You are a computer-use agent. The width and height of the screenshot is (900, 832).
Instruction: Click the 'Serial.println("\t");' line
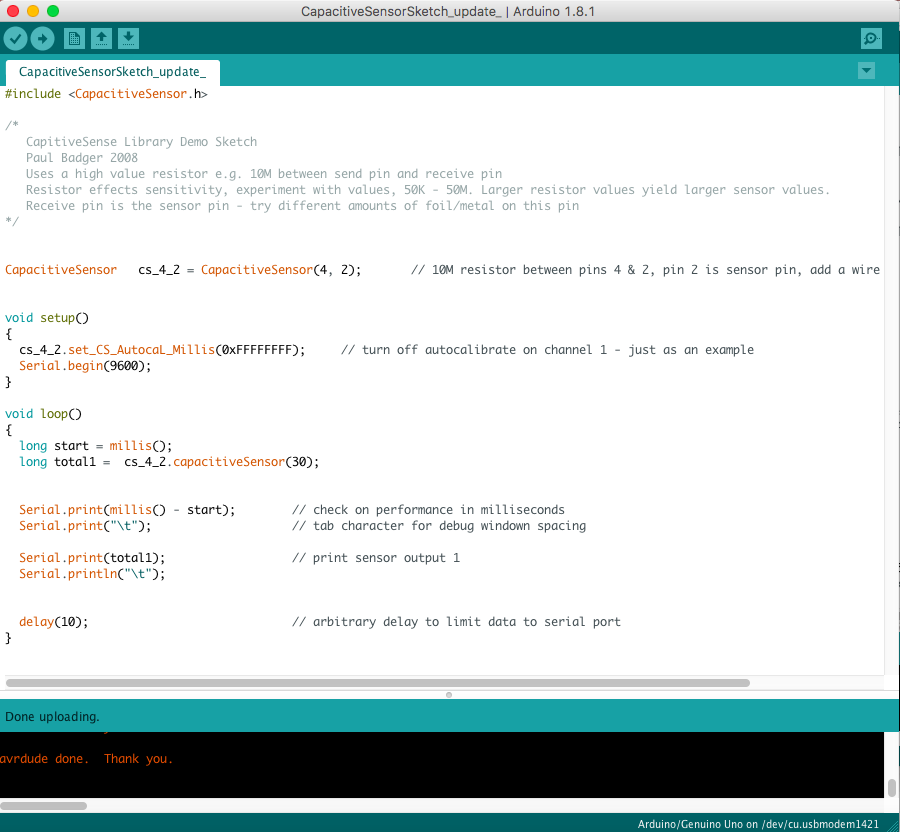point(92,574)
